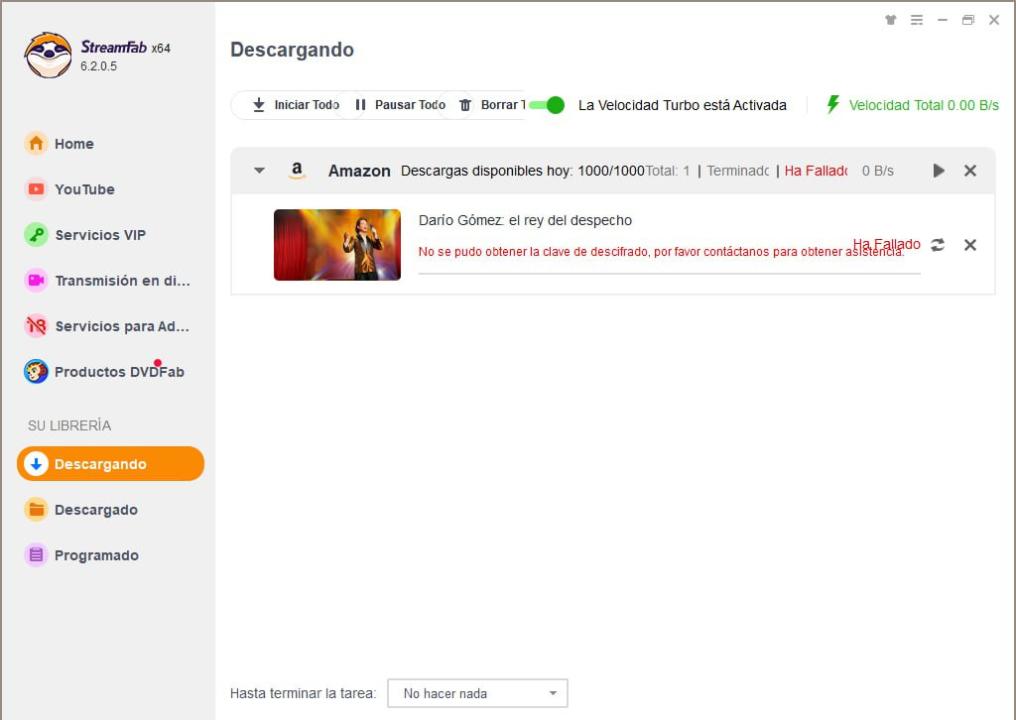The image size is (1016, 720).
Task: Retry the failed Darío Gómez download
Action: 938,245
